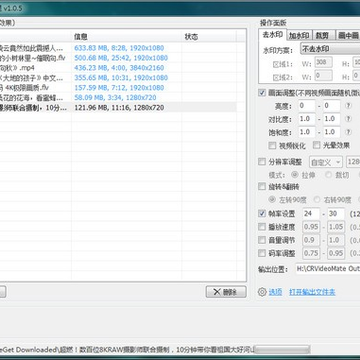Click the 饱和度 minimum value field
The image size is (360, 360).
pyautogui.click(x=306, y=132)
